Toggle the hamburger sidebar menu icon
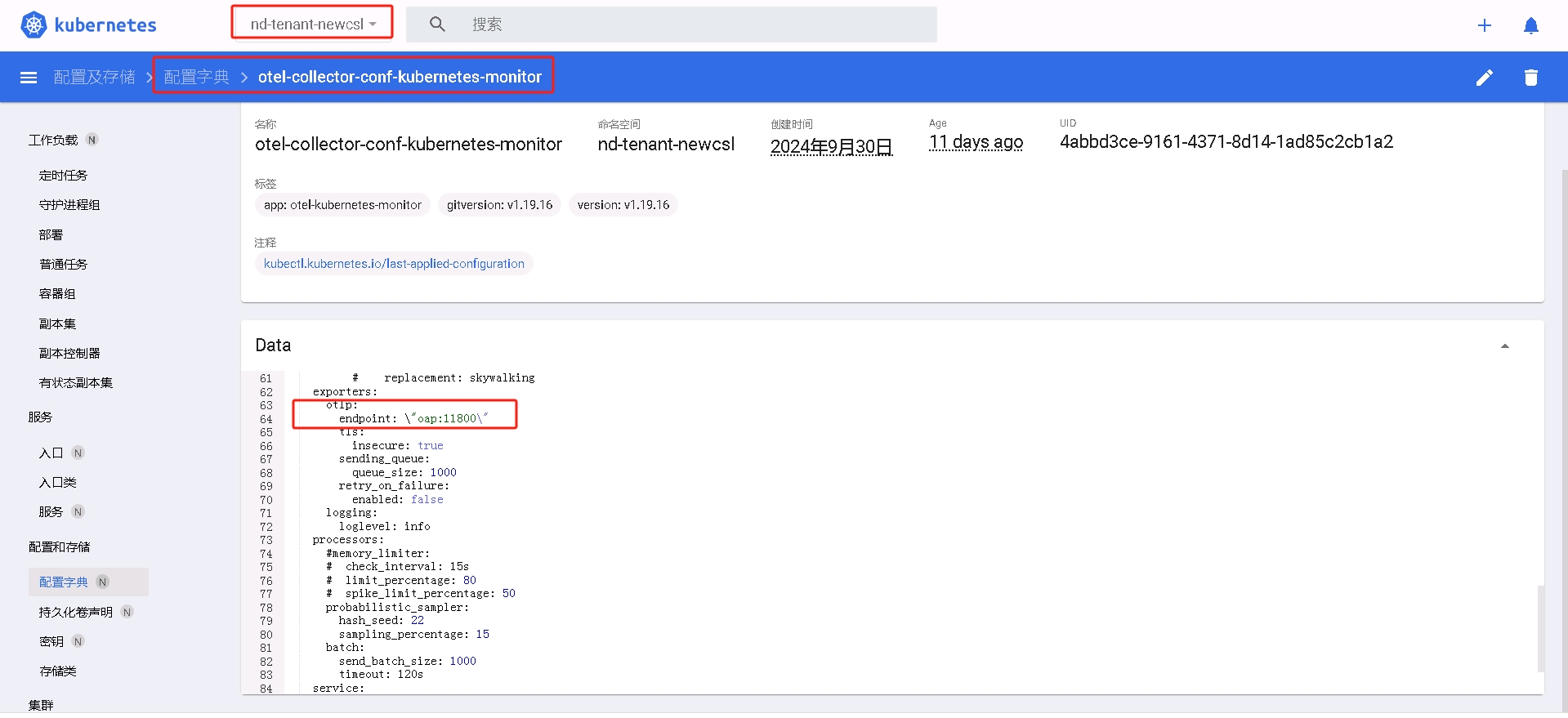 pos(29,78)
